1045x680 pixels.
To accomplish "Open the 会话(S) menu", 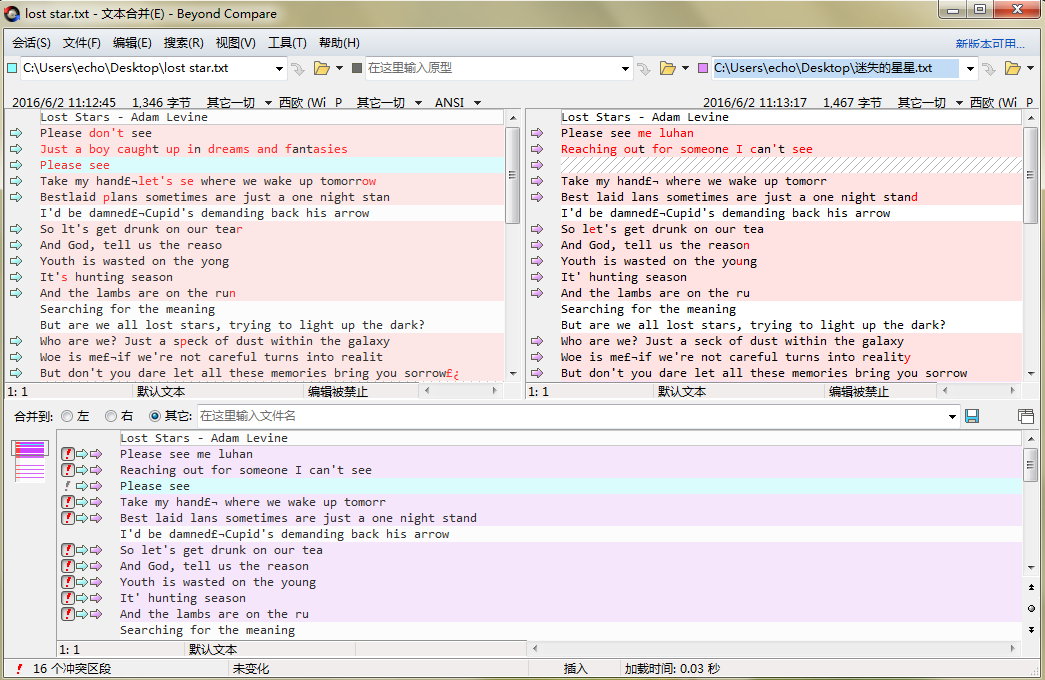I will point(31,43).
